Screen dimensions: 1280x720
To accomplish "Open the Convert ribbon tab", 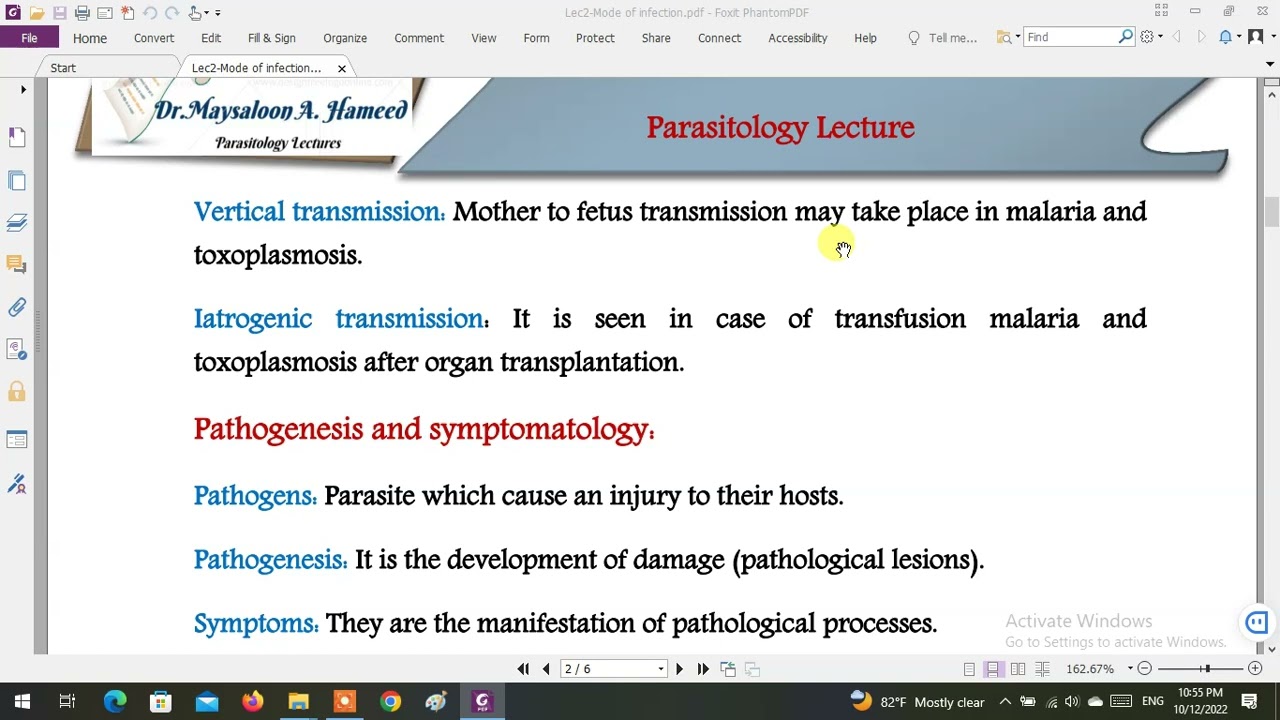I will [154, 38].
